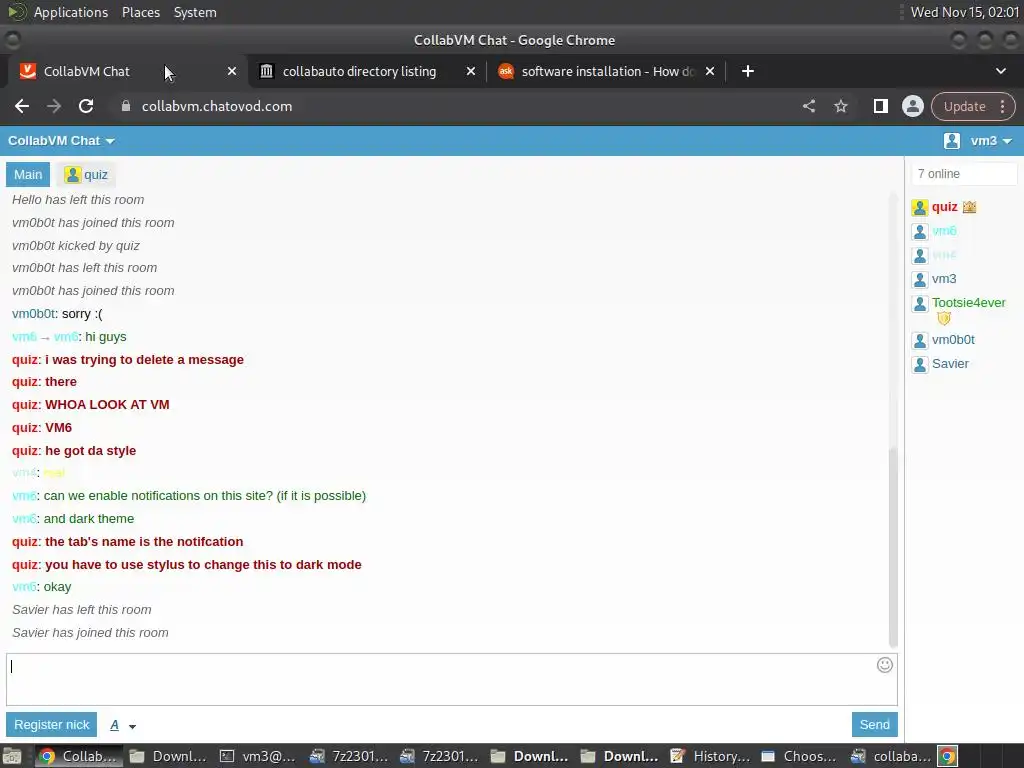The width and height of the screenshot is (1024, 768).
Task: Click vm6 name in 'and dark theme' message
Action: point(24,519)
